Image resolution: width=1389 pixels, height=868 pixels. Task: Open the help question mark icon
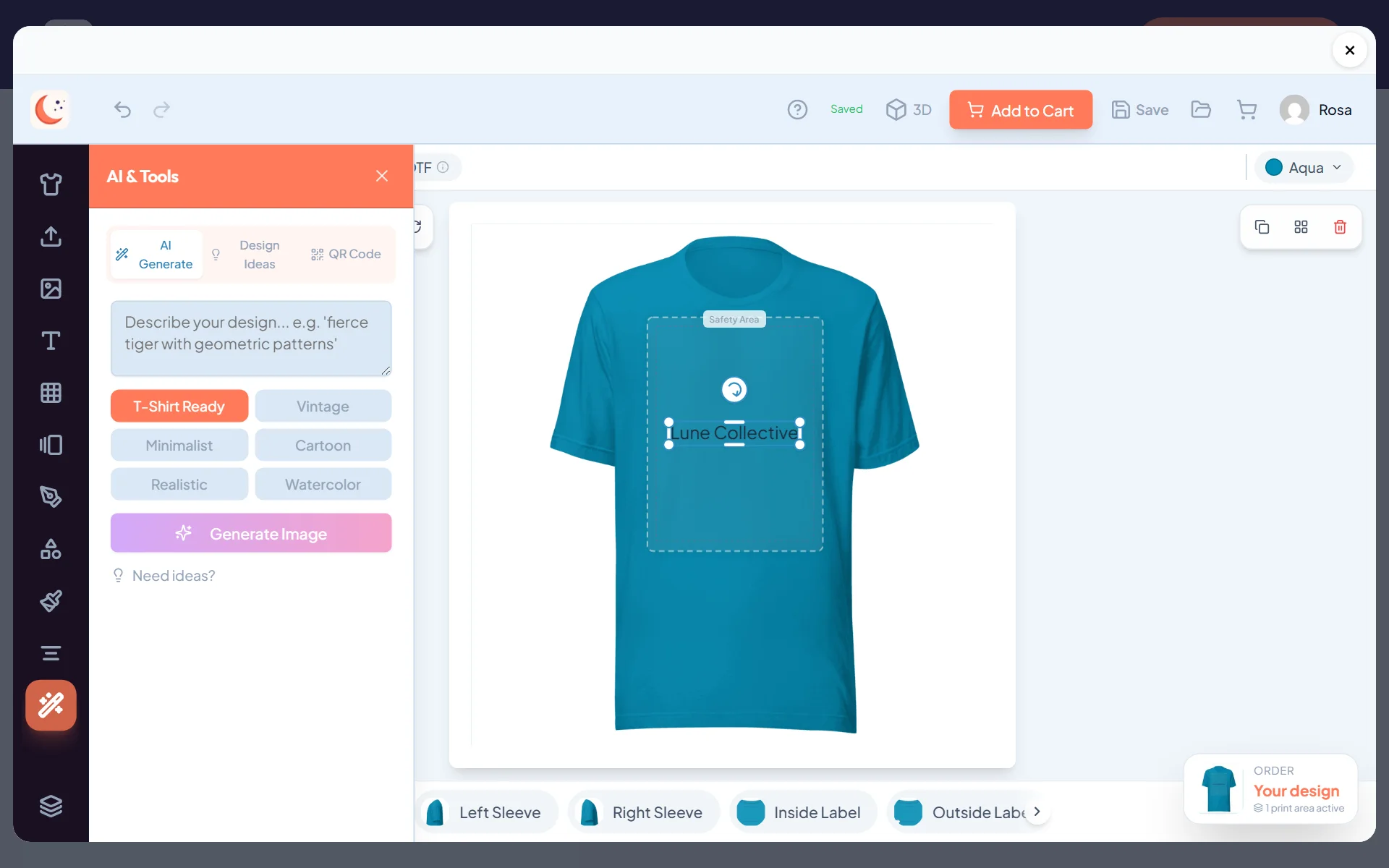(x=797, y=110)
